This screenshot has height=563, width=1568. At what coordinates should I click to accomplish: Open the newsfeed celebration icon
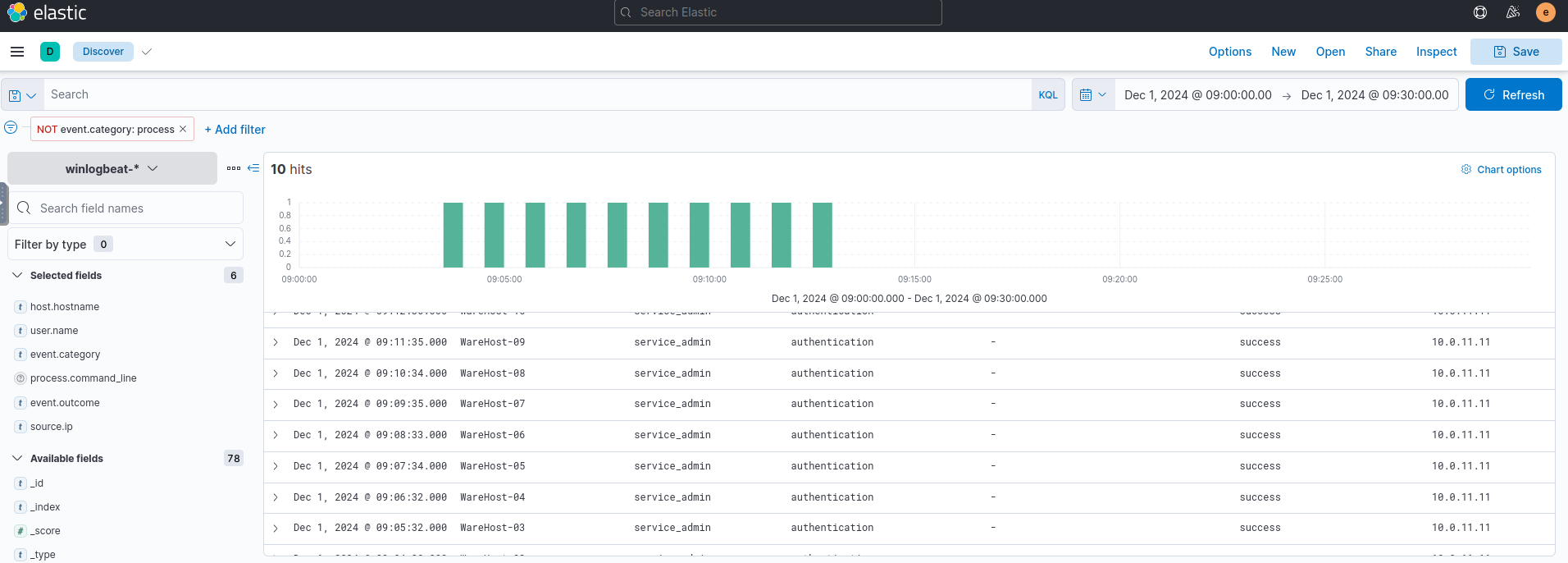1513,12
